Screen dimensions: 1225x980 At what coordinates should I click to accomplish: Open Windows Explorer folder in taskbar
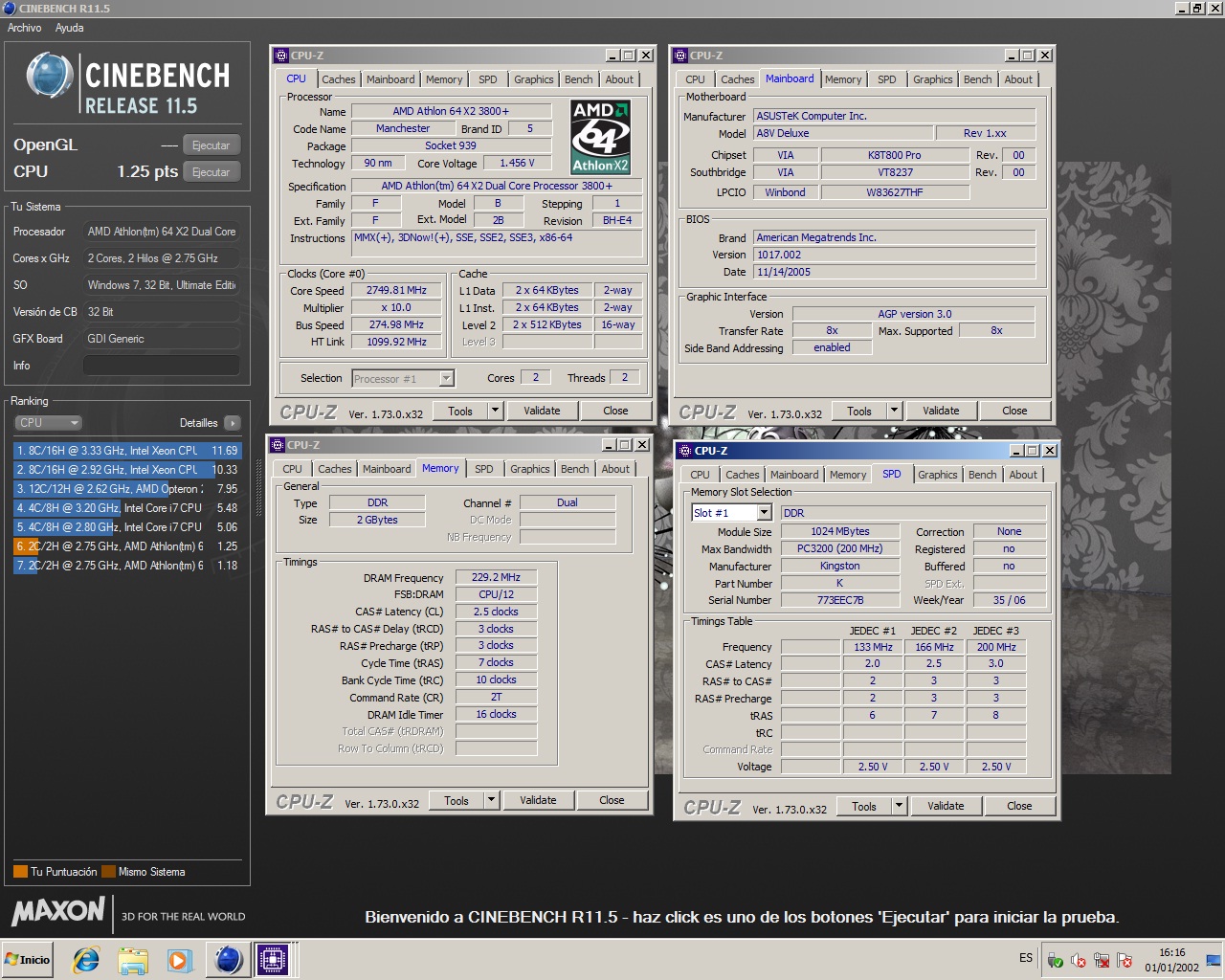tap(133, 960)
